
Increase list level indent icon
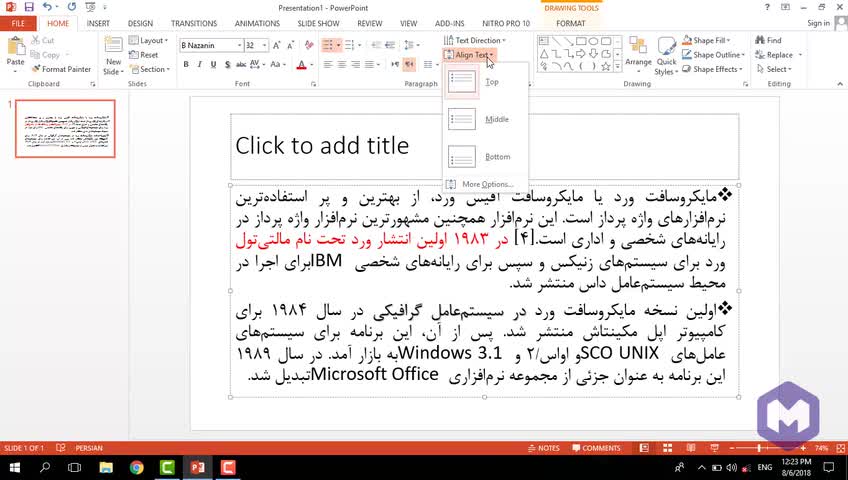(390, 45)
